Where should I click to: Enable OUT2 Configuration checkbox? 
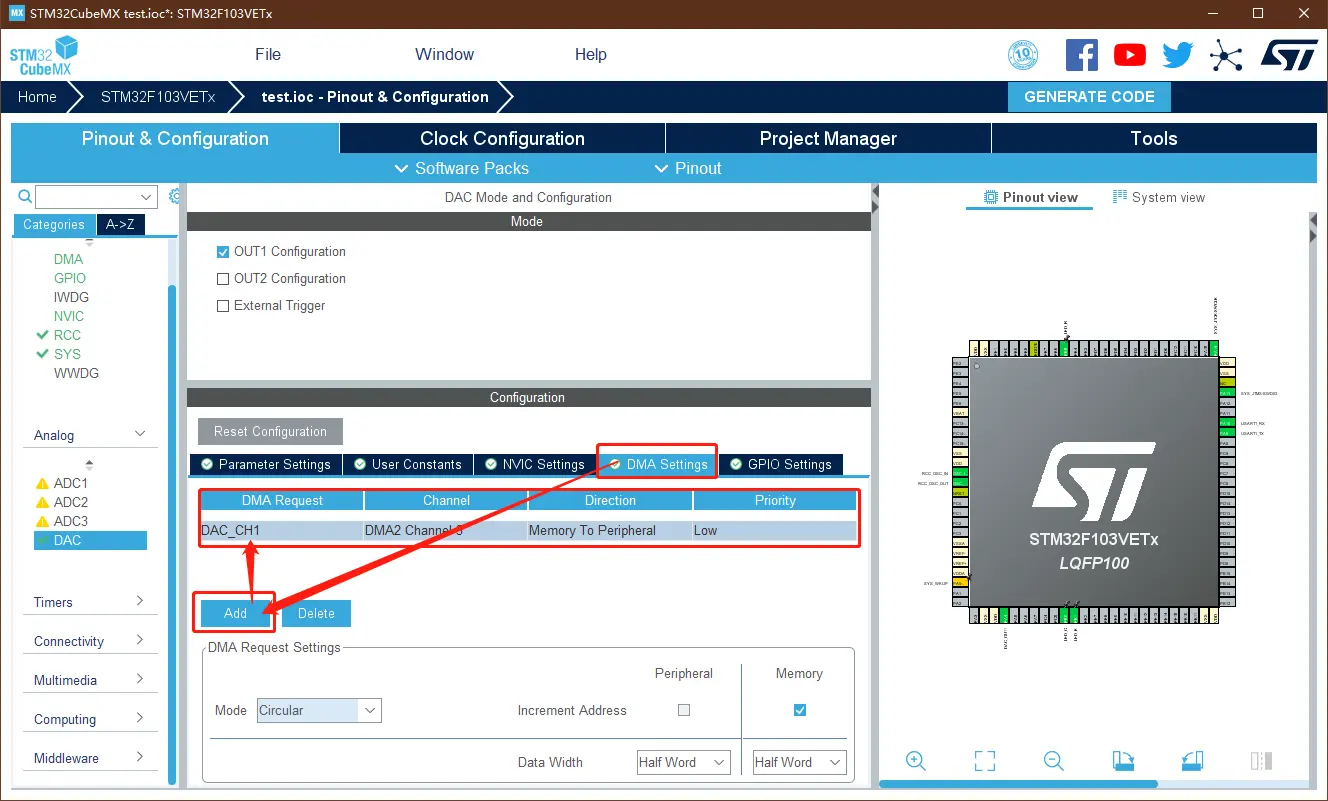tap(223, 279)
